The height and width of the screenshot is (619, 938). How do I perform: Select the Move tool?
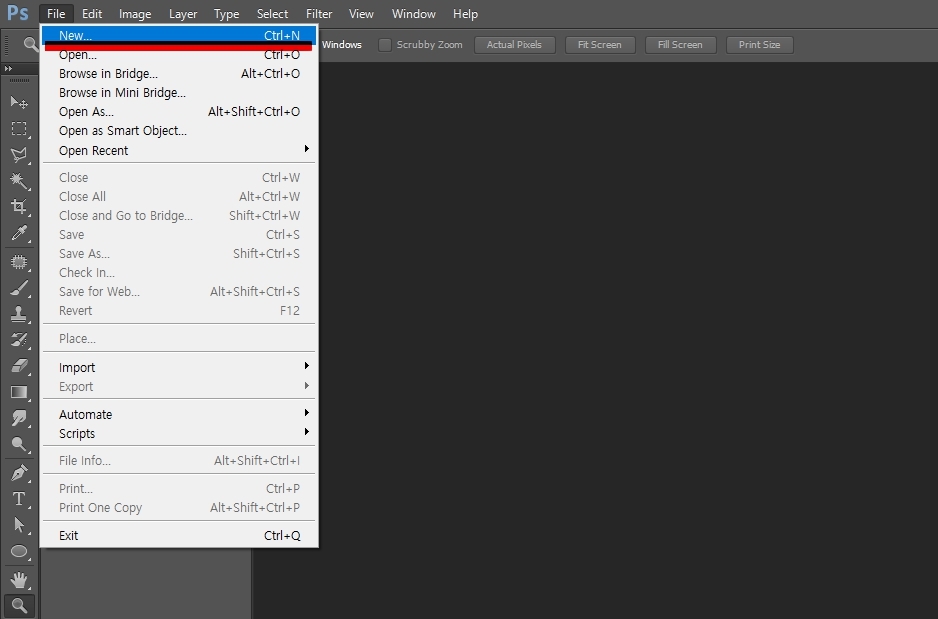coord(19,102)
